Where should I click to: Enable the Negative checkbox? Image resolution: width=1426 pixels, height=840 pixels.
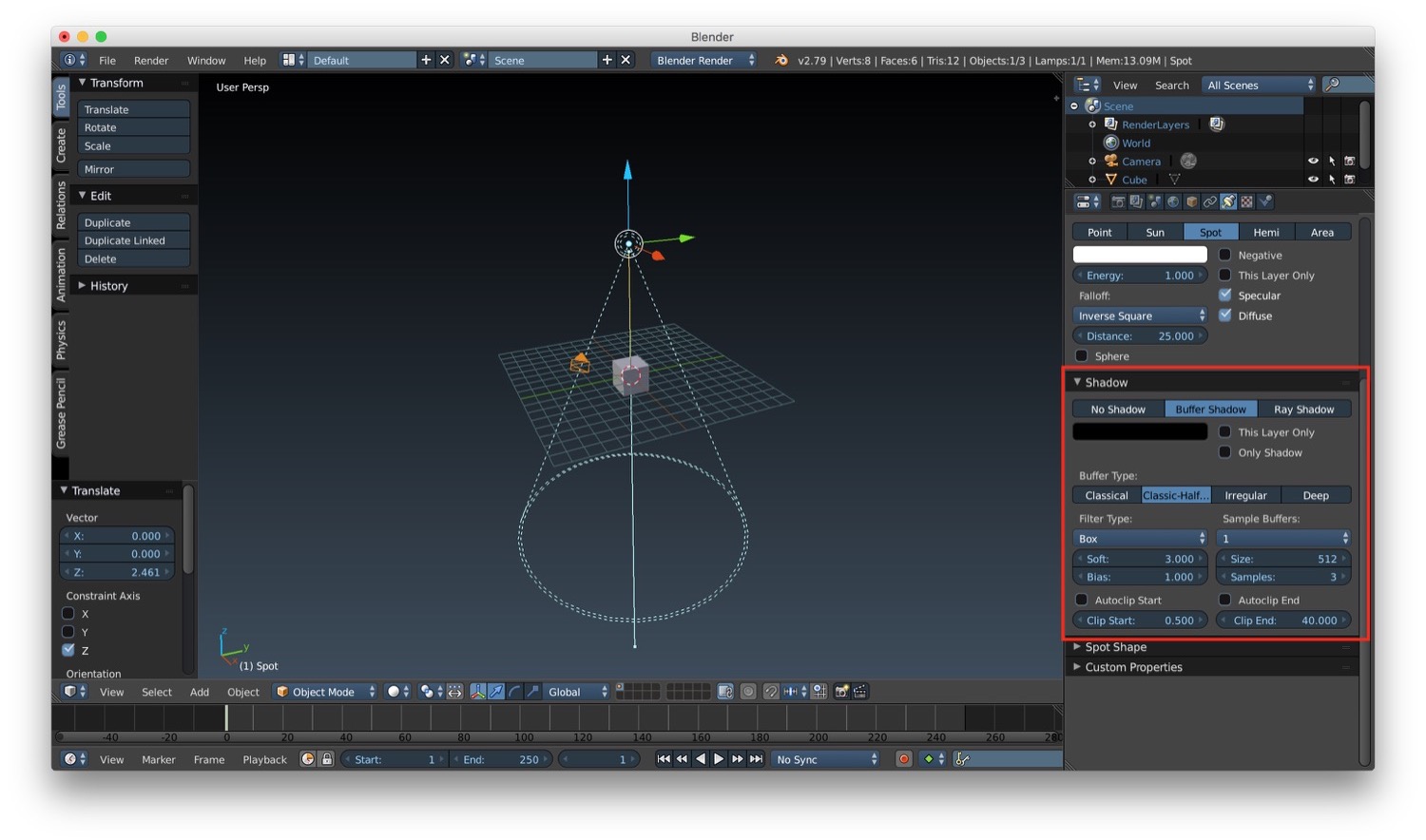click(x=1225, y=255)
